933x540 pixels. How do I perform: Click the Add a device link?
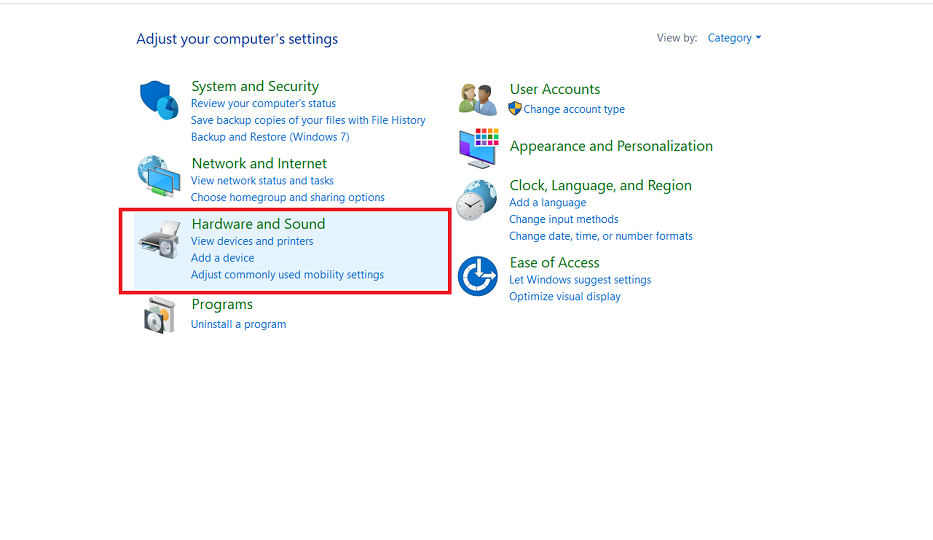point(223,258)
